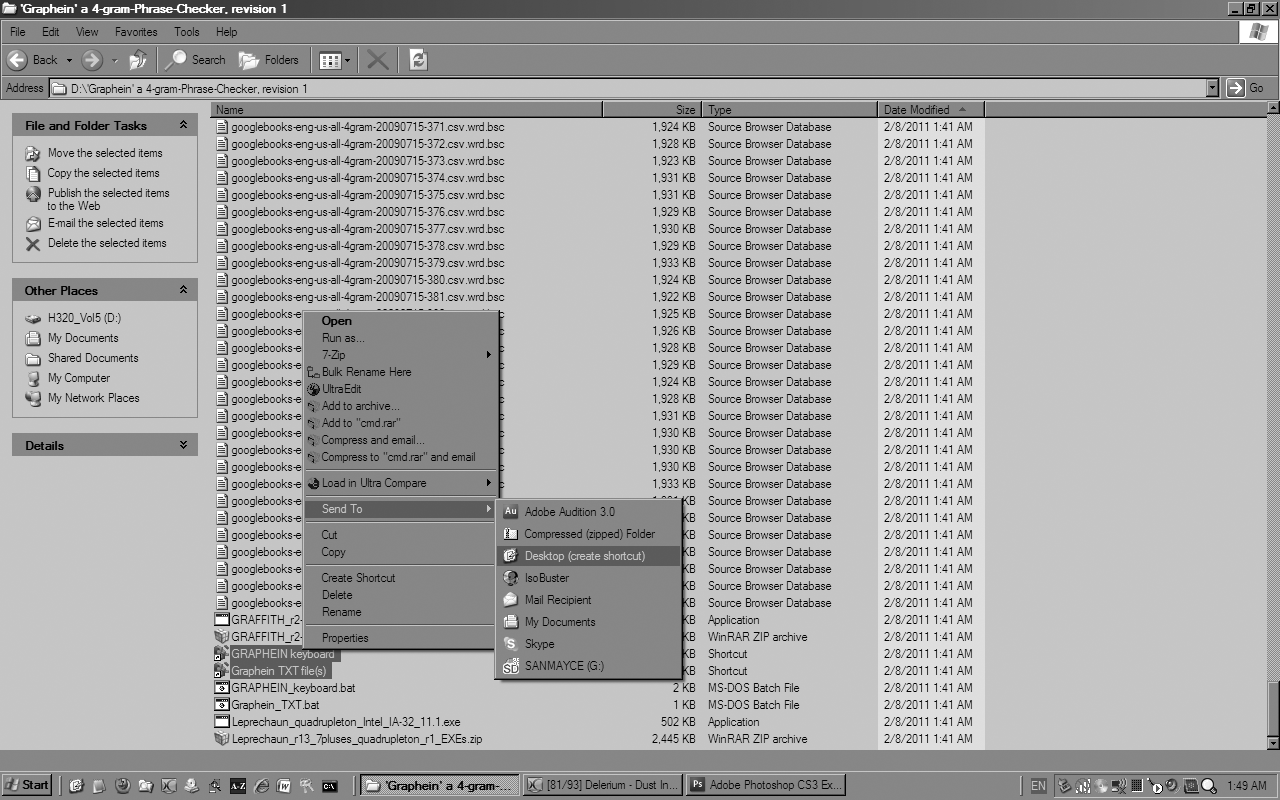Open Shared Documents link

93,358
